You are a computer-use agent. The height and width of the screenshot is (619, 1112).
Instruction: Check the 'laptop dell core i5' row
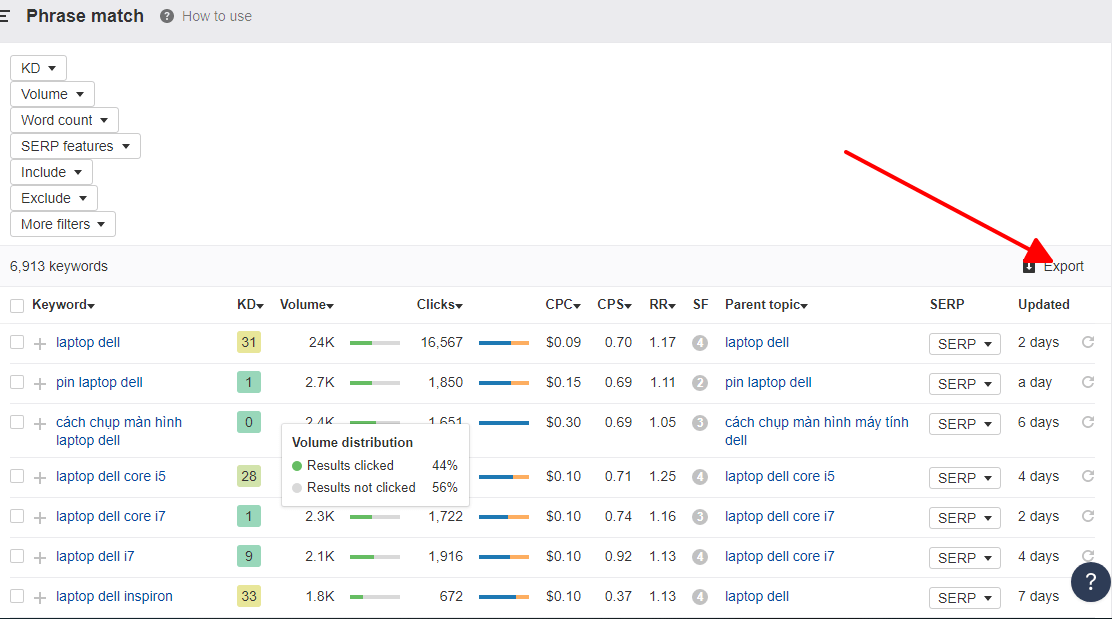(x=17, y=476)
